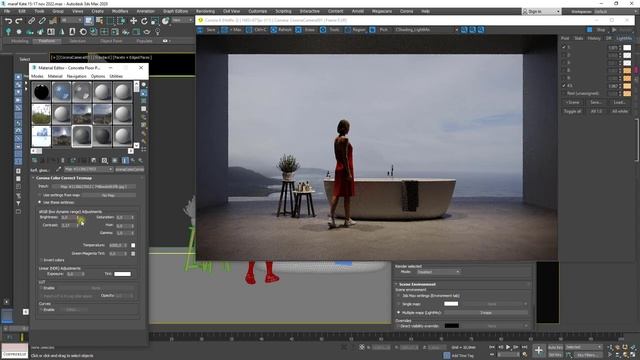This screenshot has width=640, height=360.
Task: Select the Unlink Selection tool
Action: [42, 21]
